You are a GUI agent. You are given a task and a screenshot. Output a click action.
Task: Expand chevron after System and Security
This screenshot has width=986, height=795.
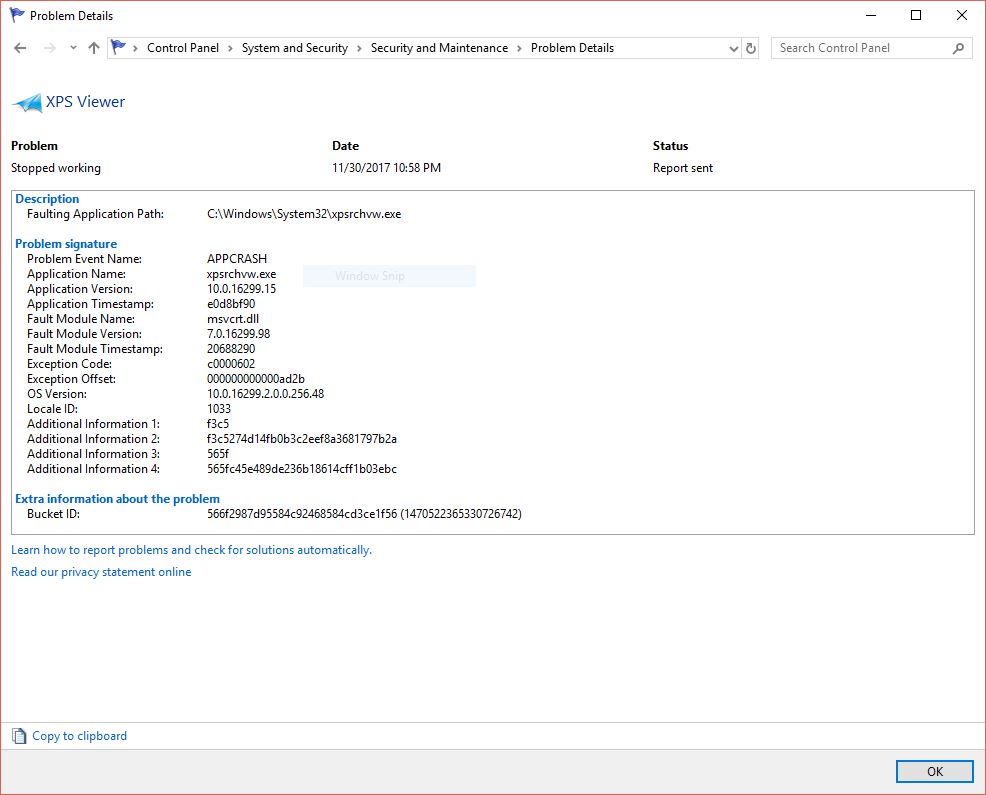(359, 48)
